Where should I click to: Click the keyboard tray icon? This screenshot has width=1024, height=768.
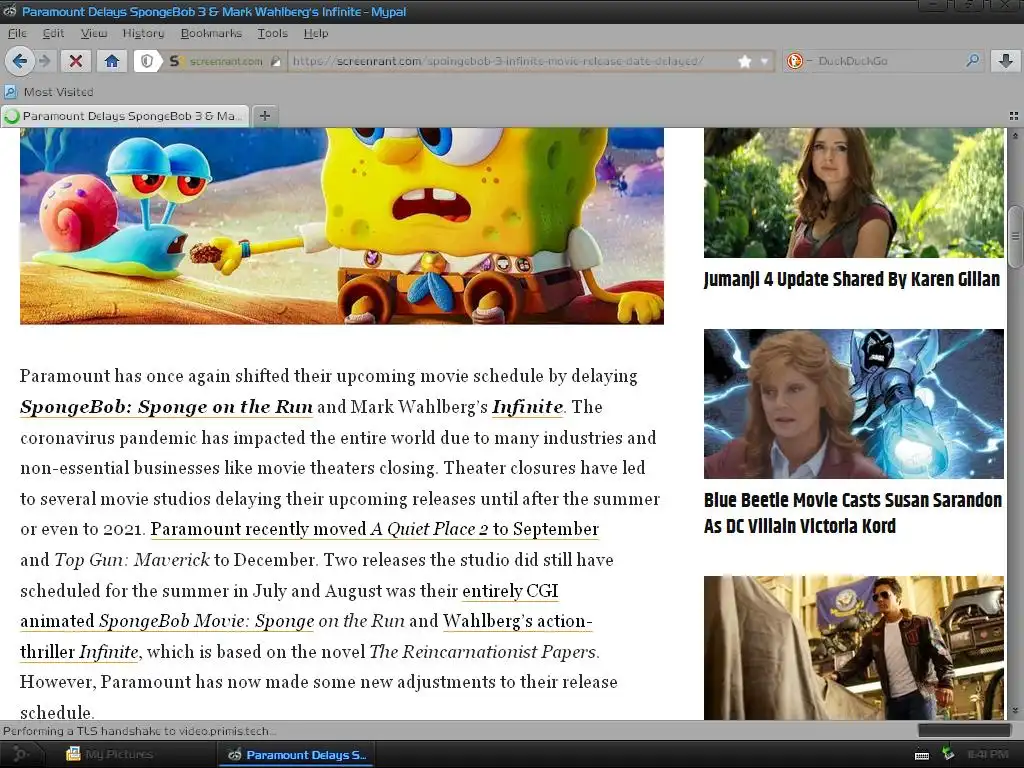pos(921,755)
